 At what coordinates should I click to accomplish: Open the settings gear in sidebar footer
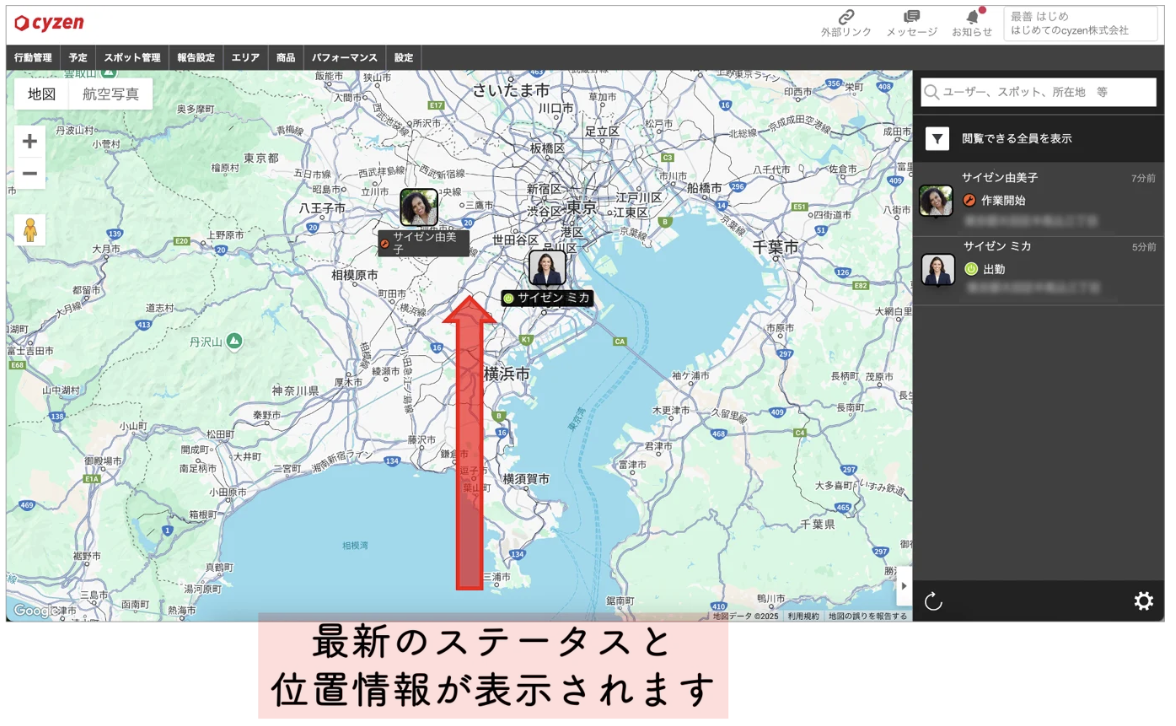[x=1143, y=601]
